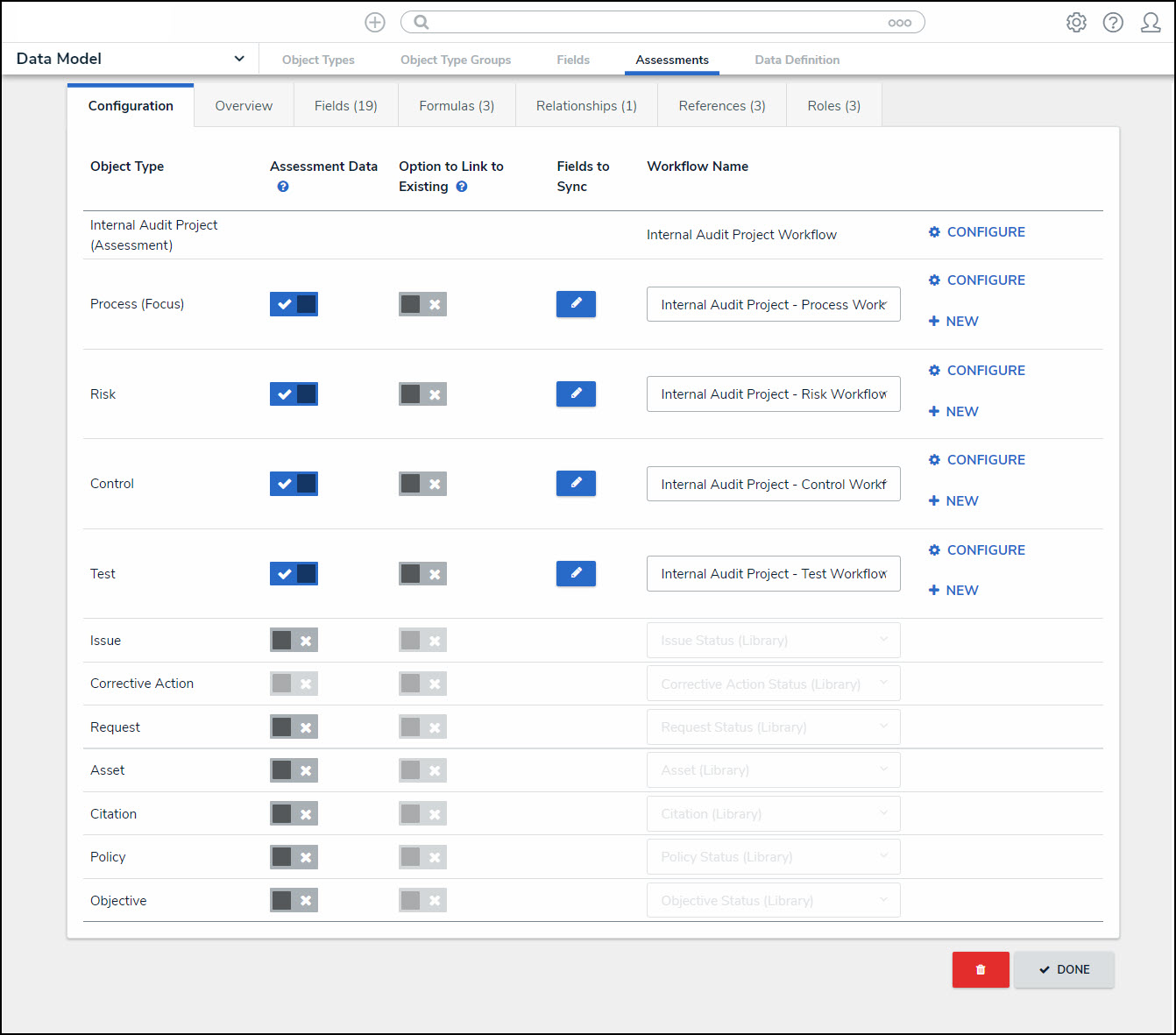Open the Issue Status (Library) dropdown
The image size is (1176, 1035).
coord(773,641)
